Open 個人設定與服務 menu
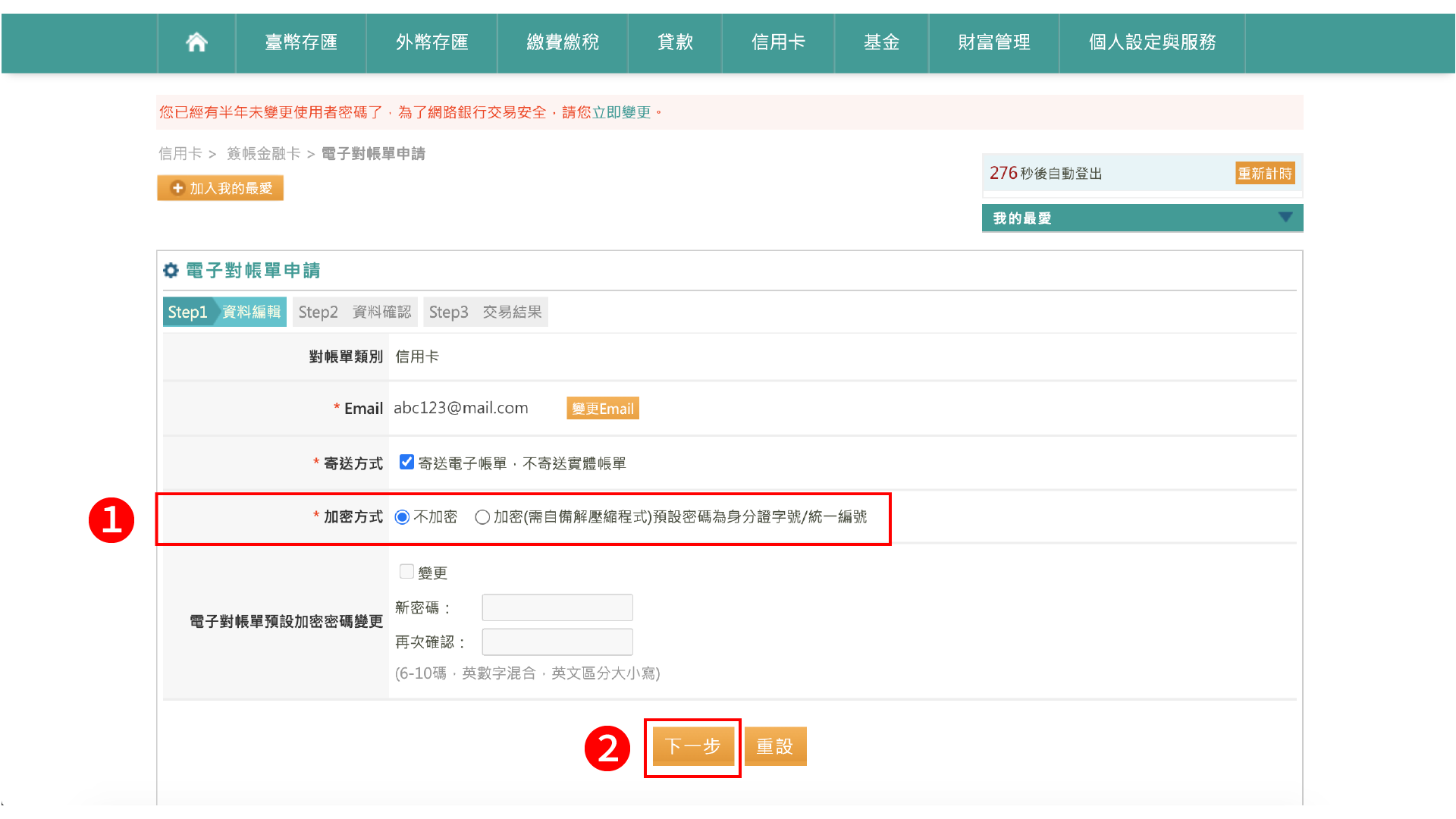 pos(1152,42)
